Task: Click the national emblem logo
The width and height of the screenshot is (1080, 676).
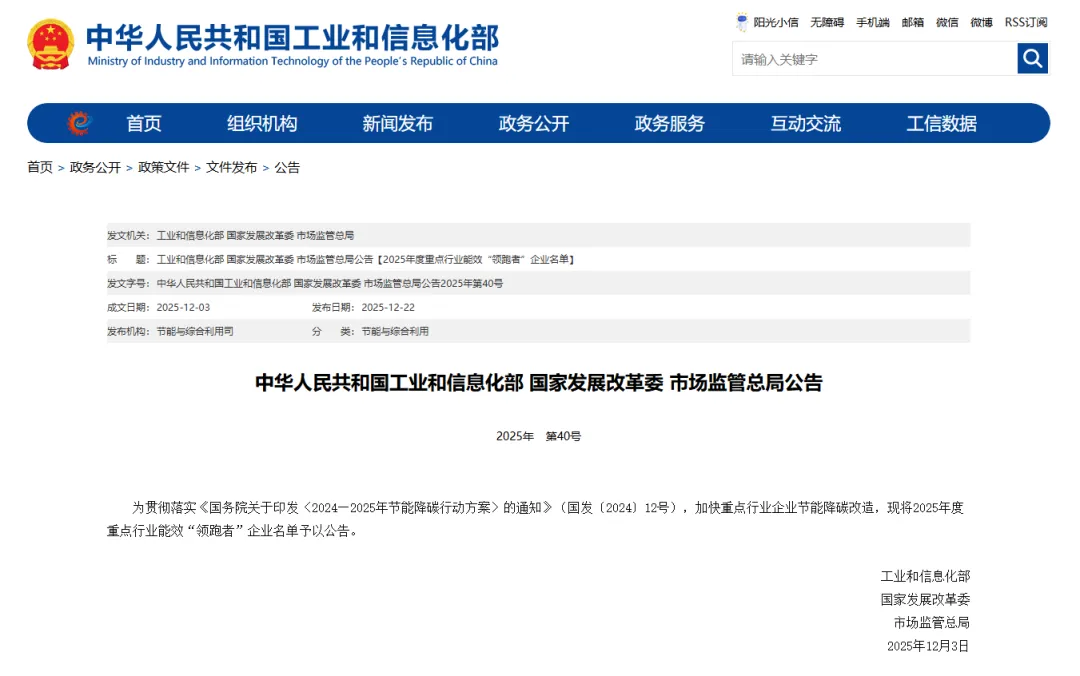Action: pos(50,44)
